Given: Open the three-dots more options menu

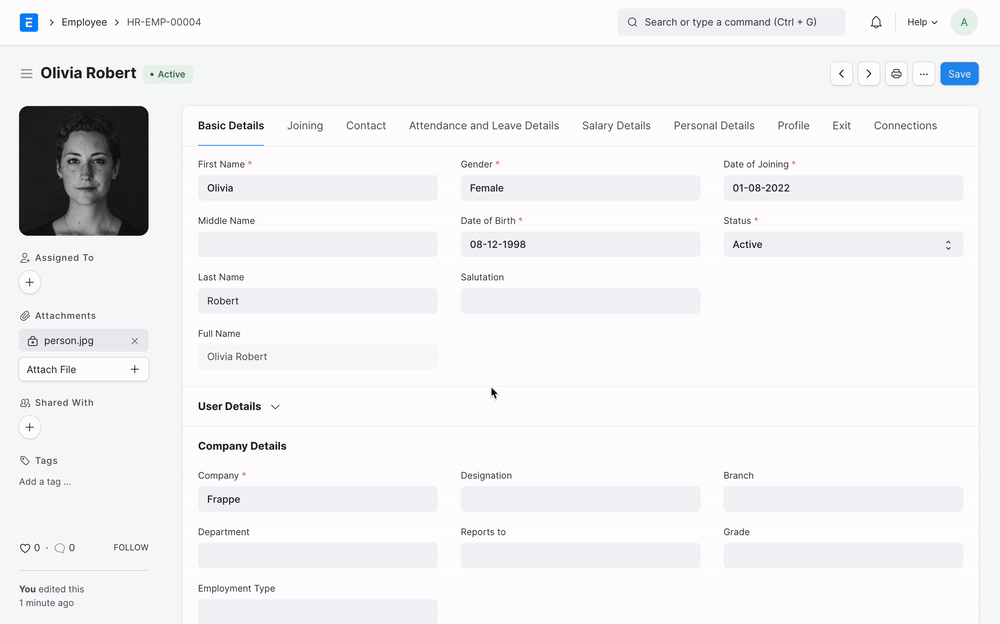Looking at the screenshot, I should 924,74.
